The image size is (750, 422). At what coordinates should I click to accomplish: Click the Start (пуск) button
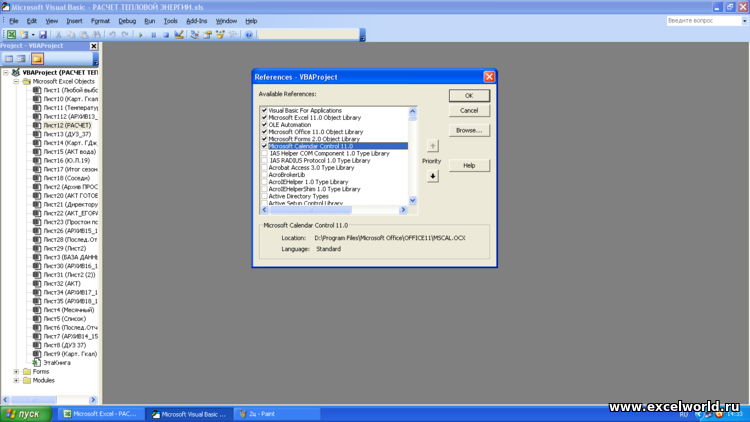click(x=26, y=414)
